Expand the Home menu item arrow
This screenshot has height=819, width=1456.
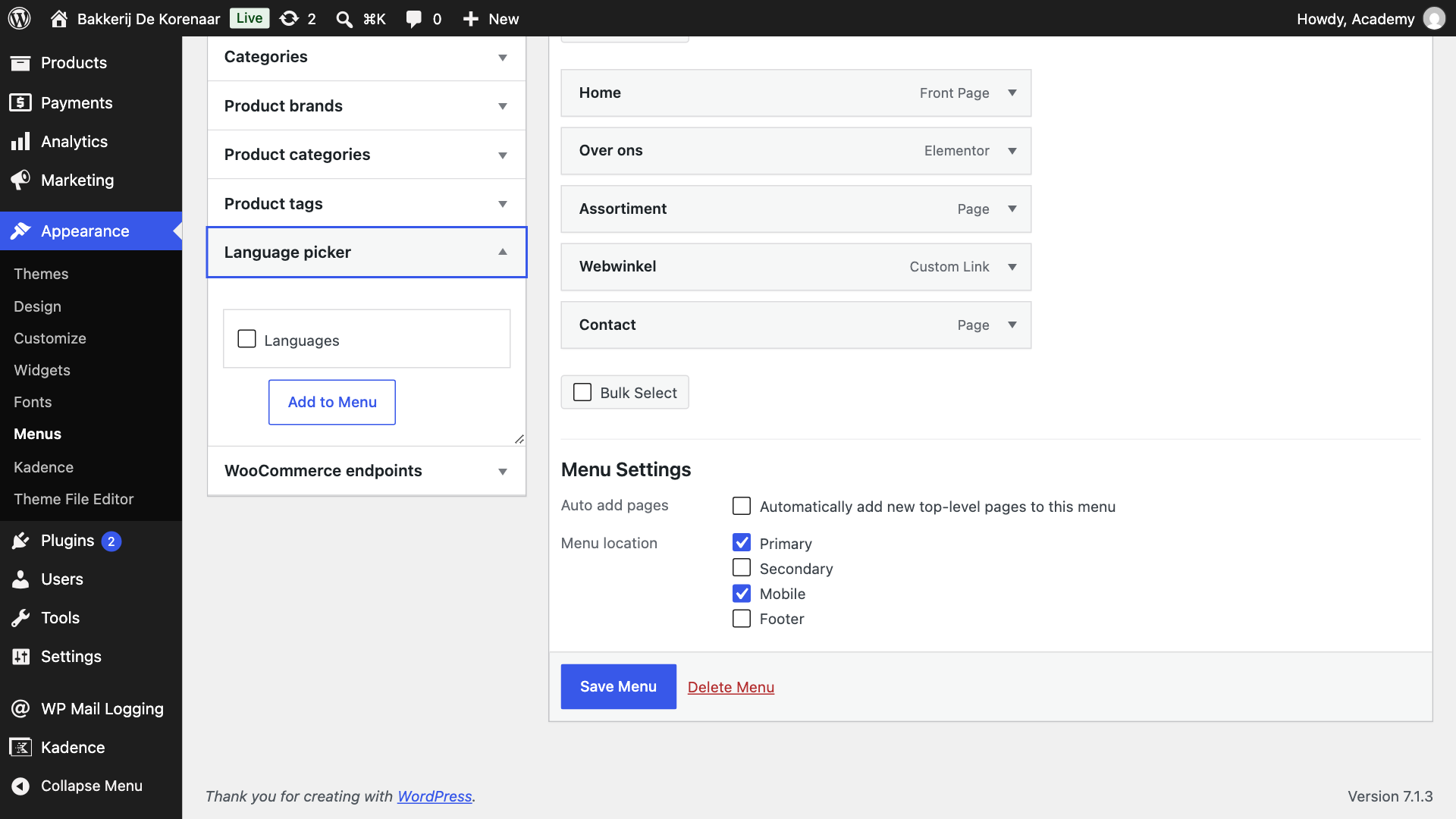(1012, 93)
